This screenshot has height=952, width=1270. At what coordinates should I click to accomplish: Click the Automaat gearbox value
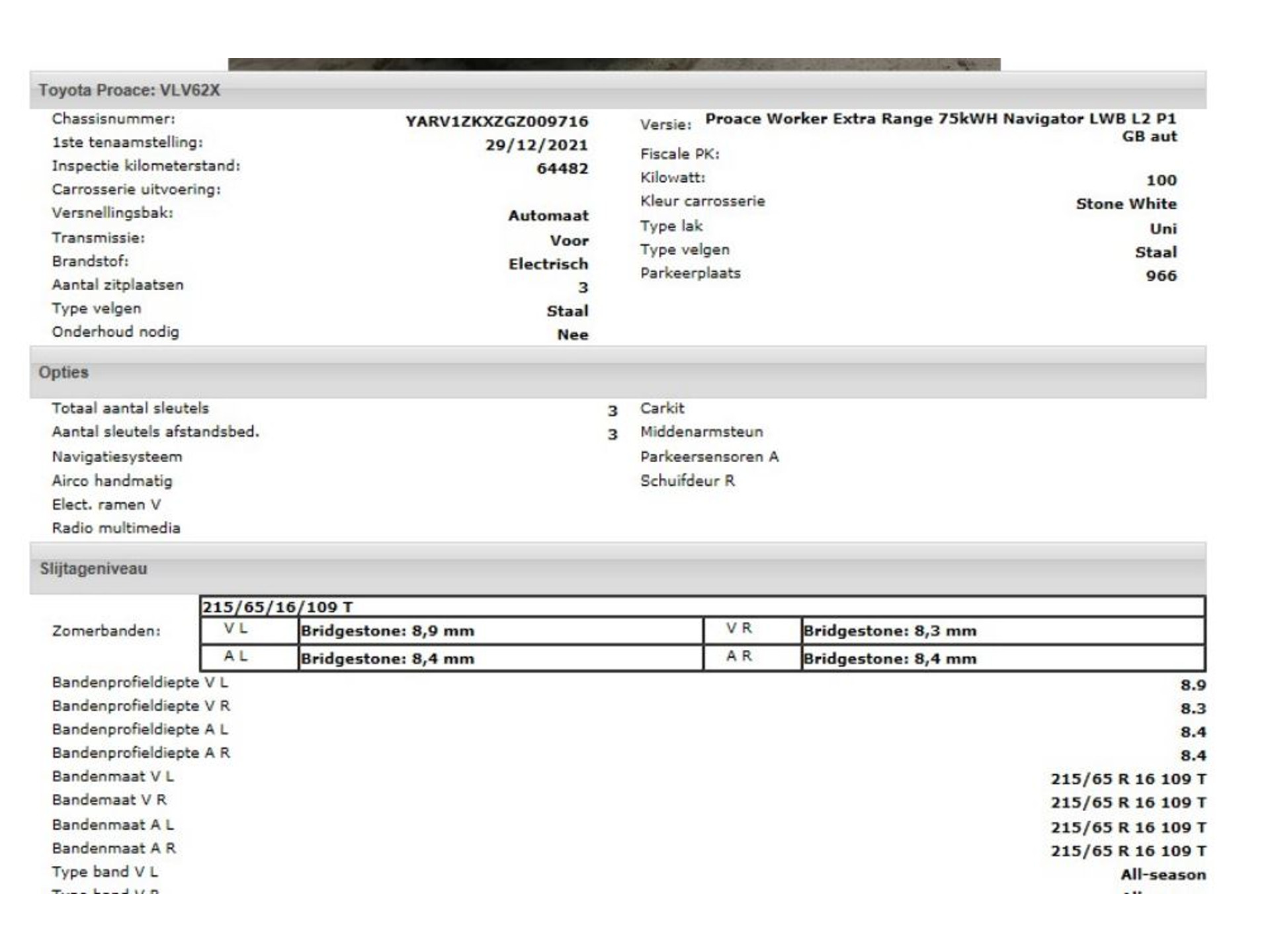548,216
